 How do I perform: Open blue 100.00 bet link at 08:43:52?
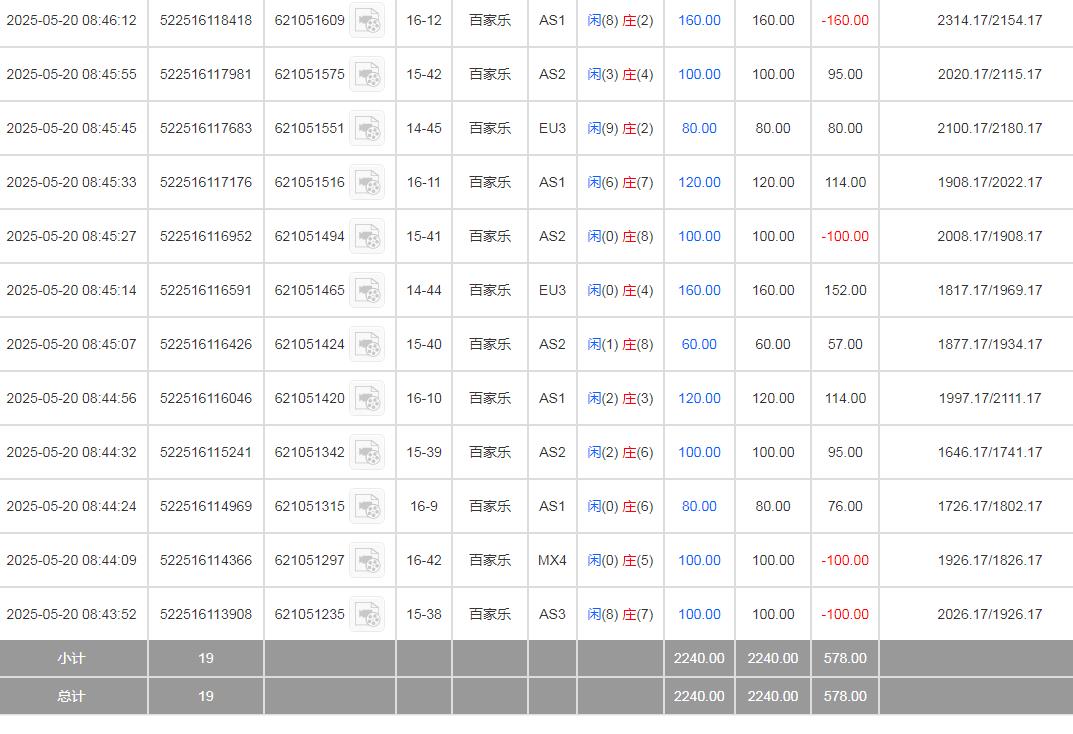(x=699, y=614)
